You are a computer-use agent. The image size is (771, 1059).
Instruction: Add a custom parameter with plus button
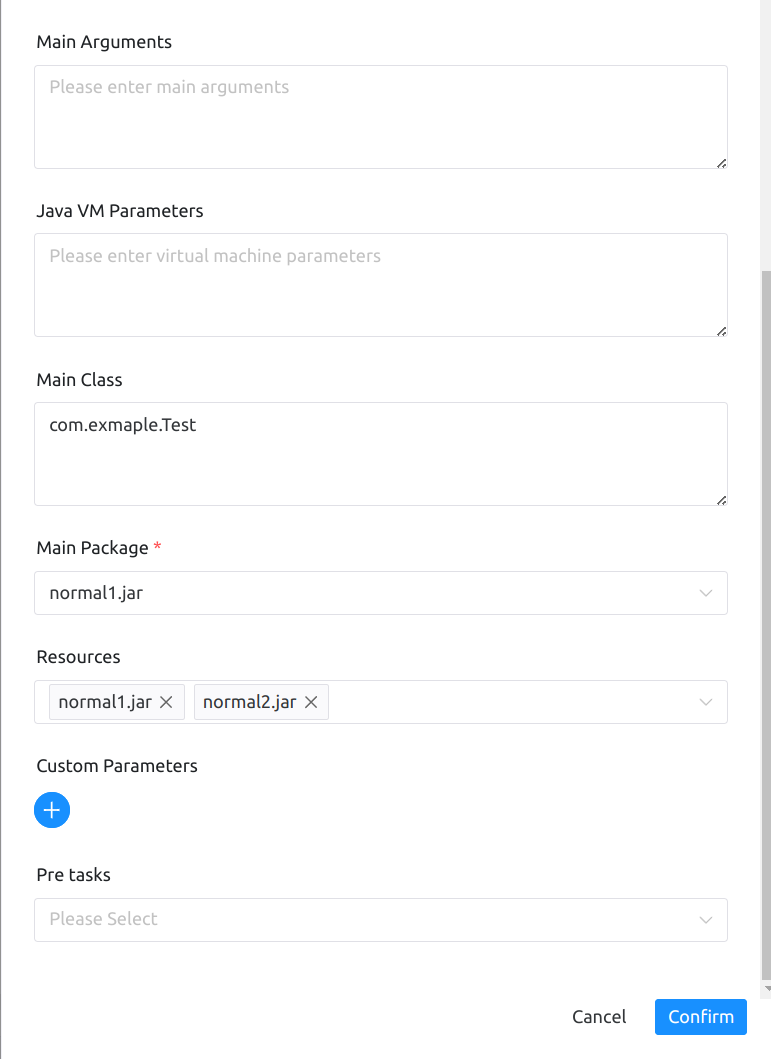(52, 810)
